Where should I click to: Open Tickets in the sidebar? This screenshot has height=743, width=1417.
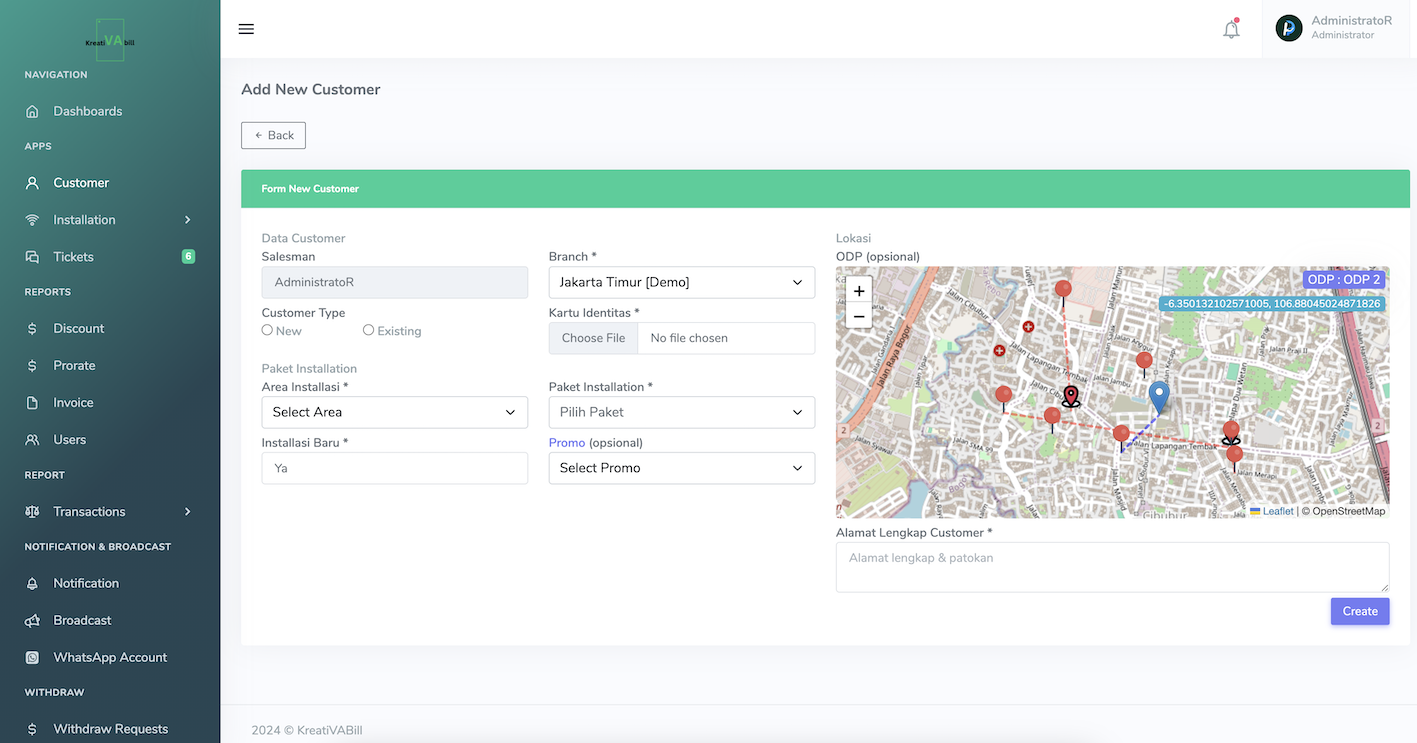[73, 257]
